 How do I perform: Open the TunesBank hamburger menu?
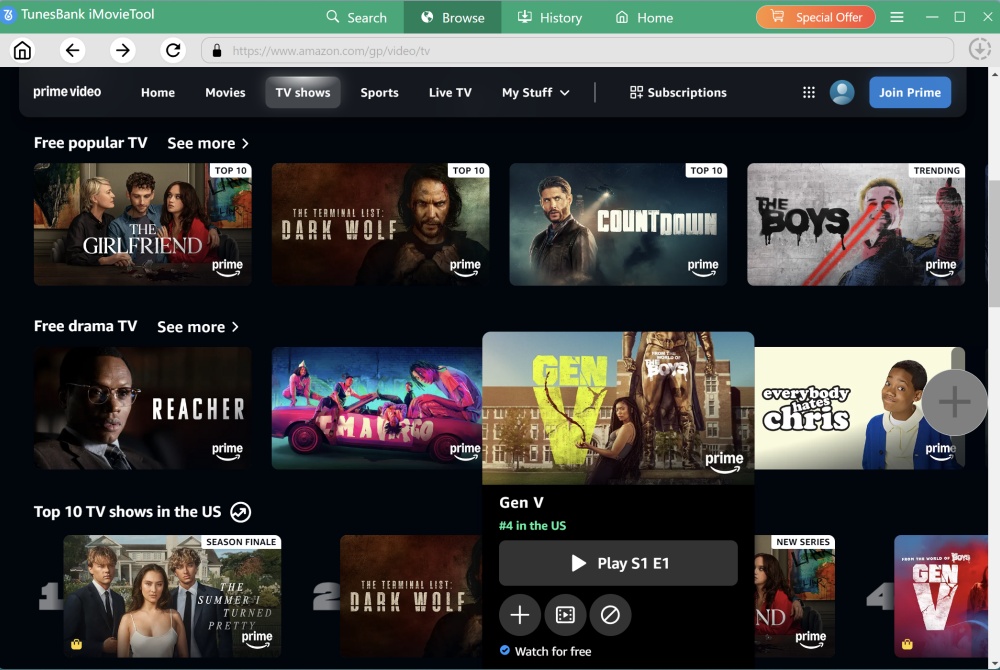897,17
